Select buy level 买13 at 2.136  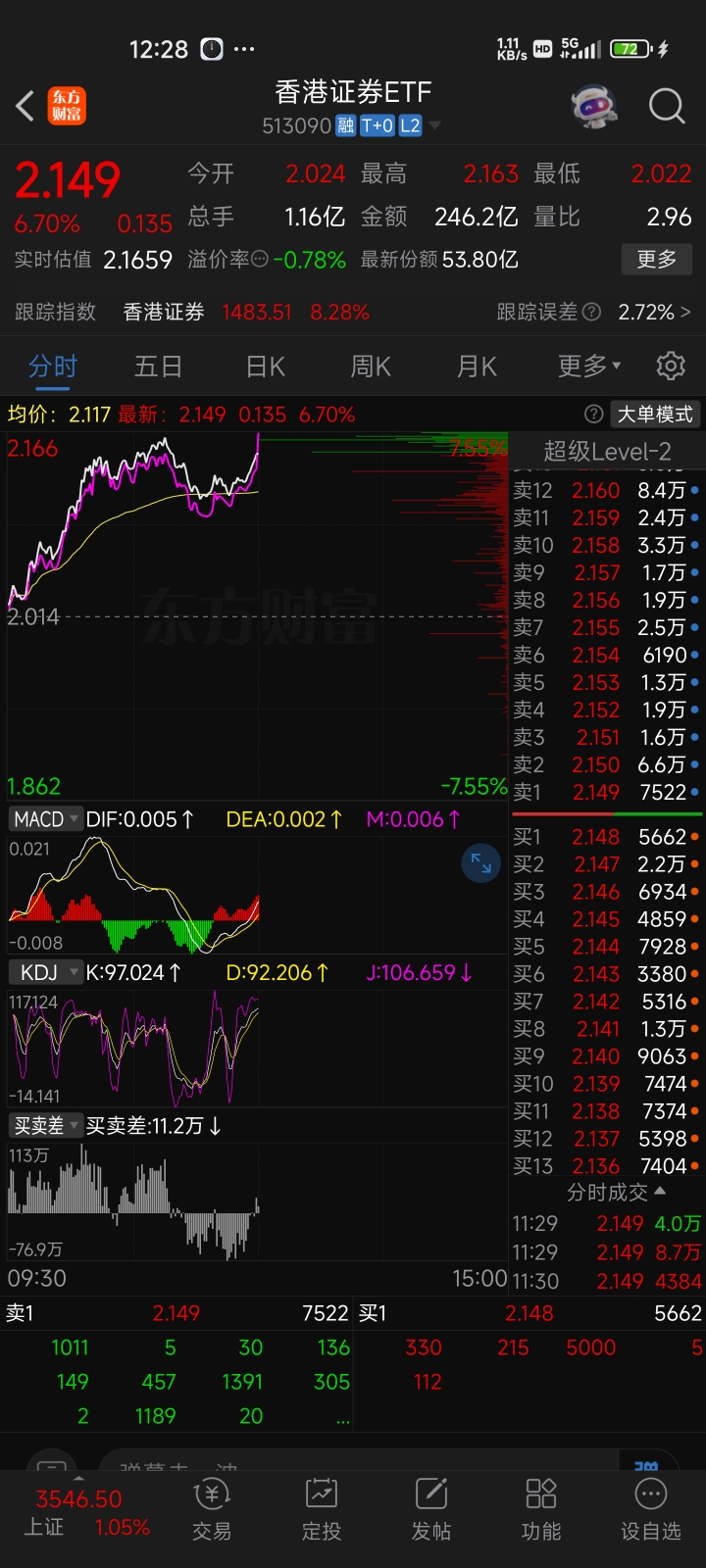click(606, 1166)
